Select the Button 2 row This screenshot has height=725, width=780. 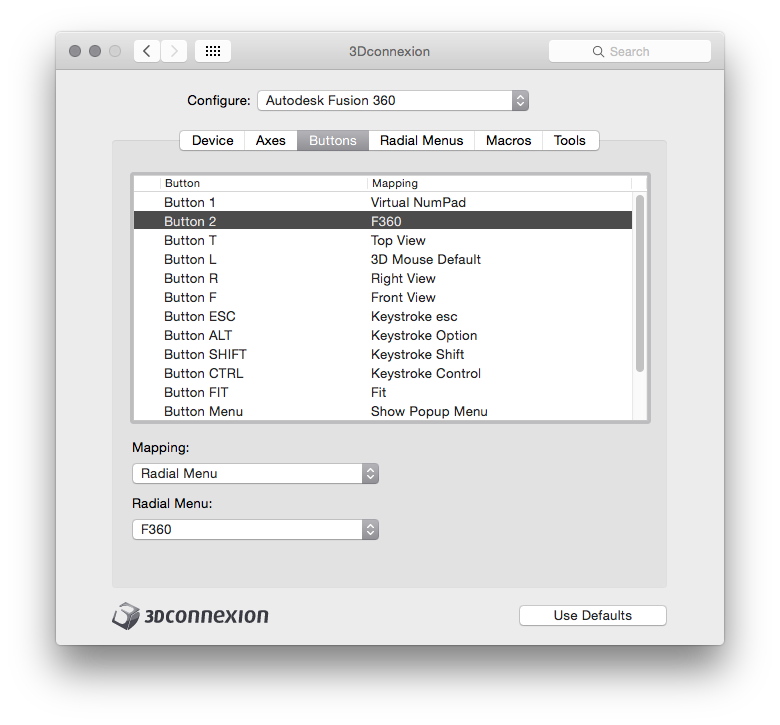click(x=383, y=221)
